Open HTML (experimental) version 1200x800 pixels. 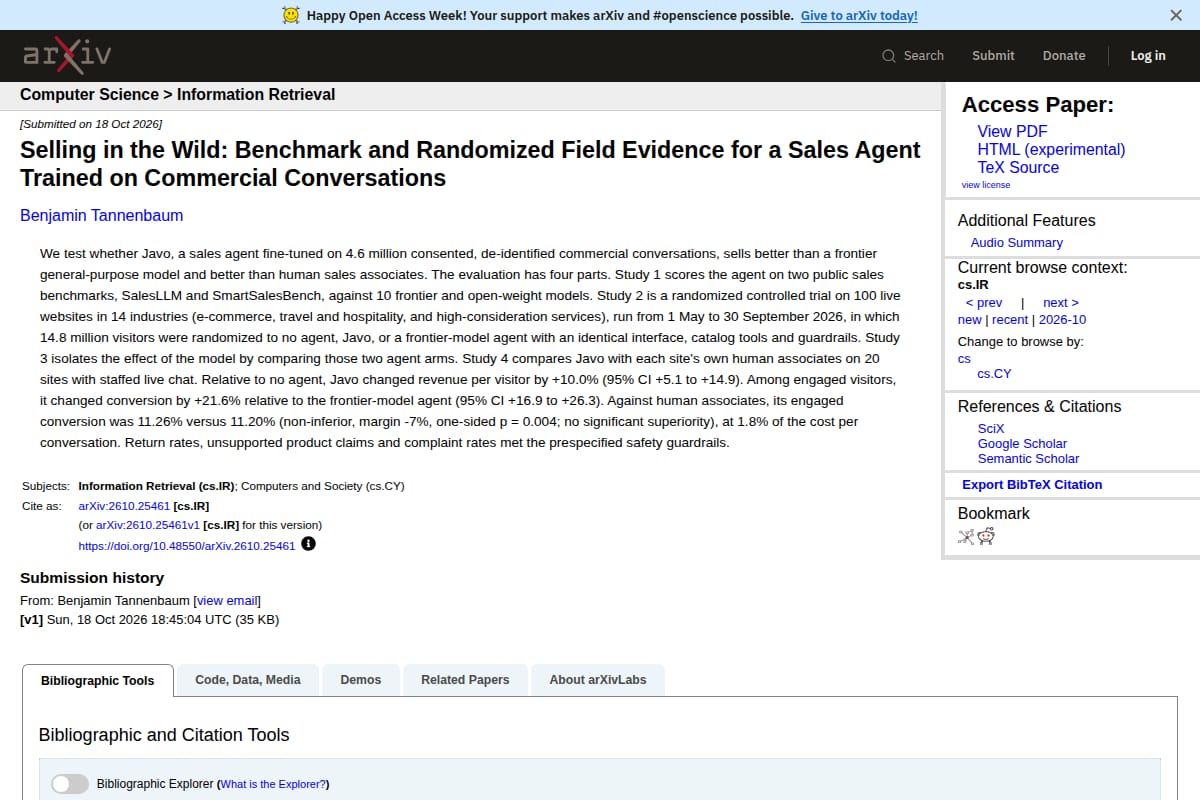tap(1051, 149)
